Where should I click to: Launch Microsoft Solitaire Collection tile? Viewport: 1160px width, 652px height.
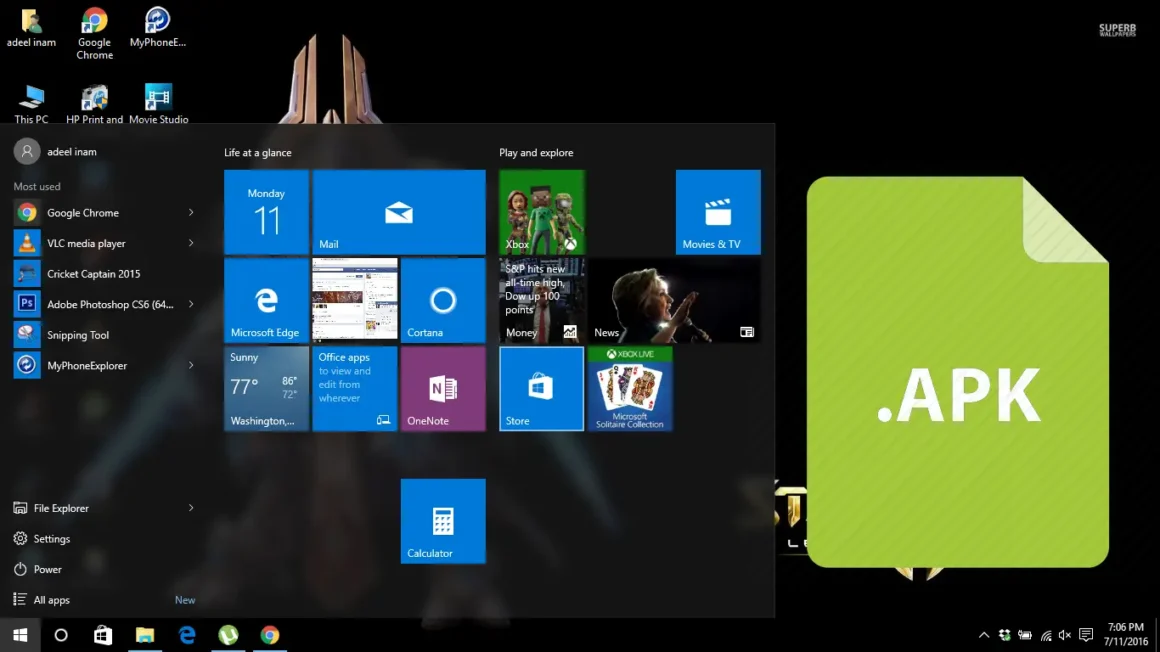630,389
